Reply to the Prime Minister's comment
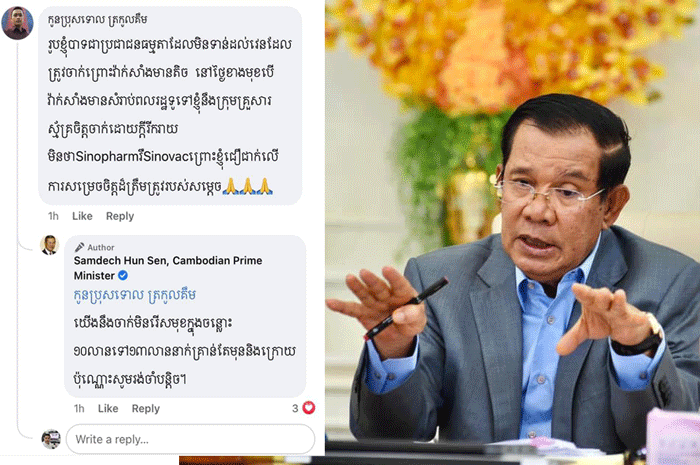 coord(146,408)
